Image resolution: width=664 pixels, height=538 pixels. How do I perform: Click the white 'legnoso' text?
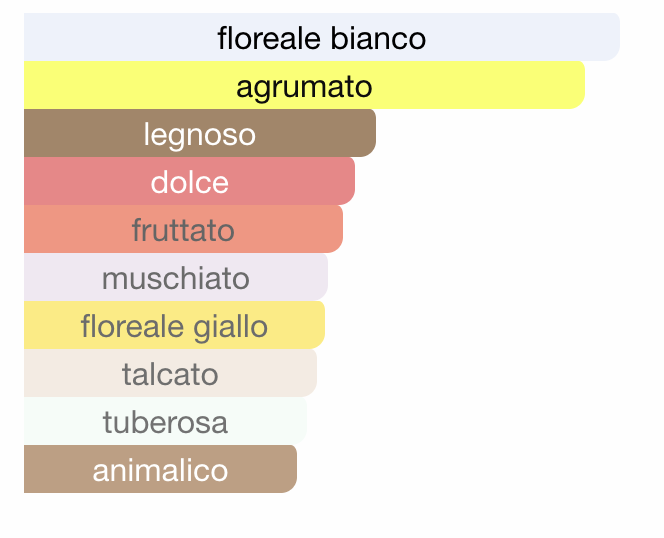click(x=200, y=136)
